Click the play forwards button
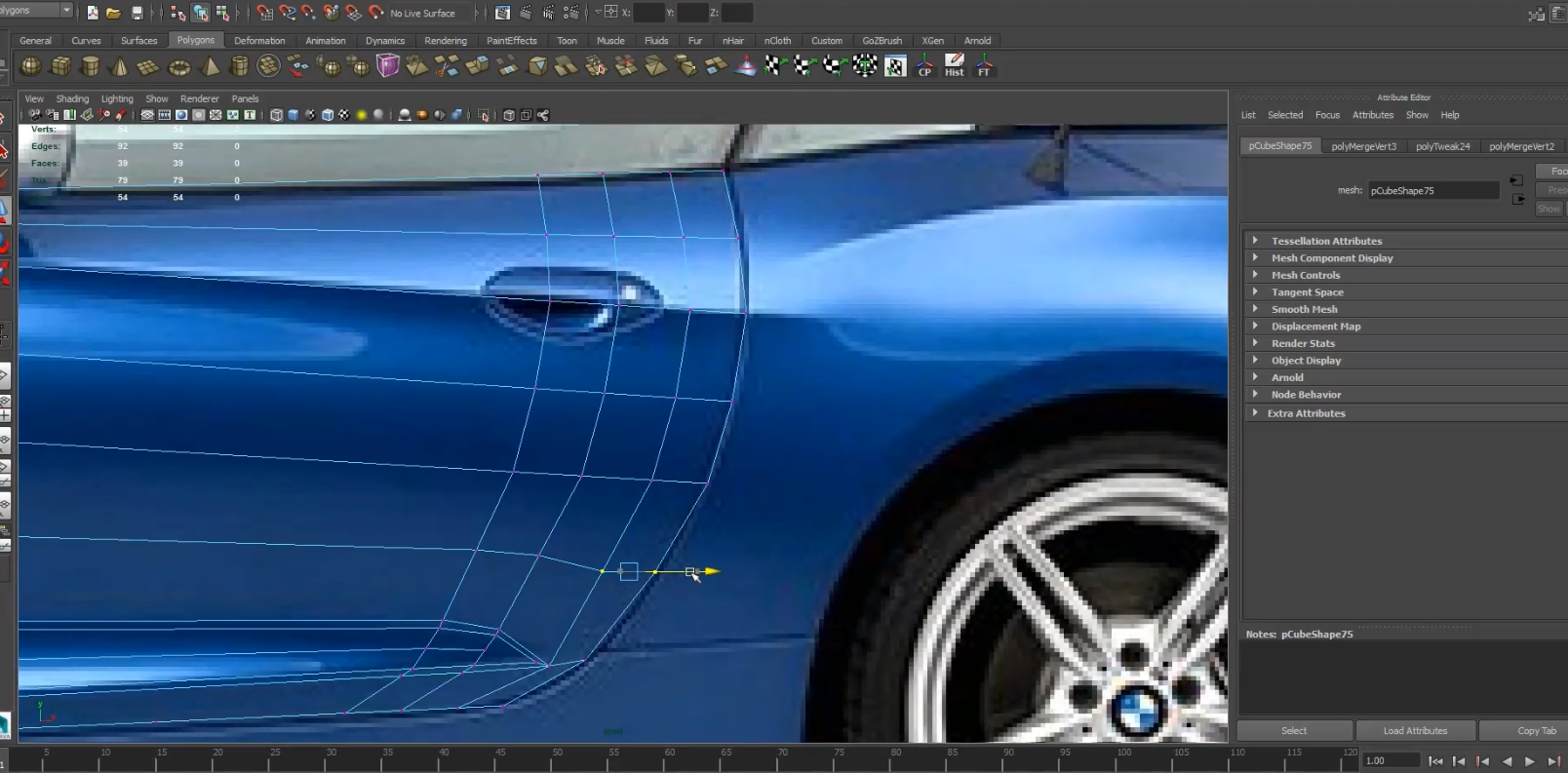This screenshot has height=773, width=1568. click(1530, 761)
